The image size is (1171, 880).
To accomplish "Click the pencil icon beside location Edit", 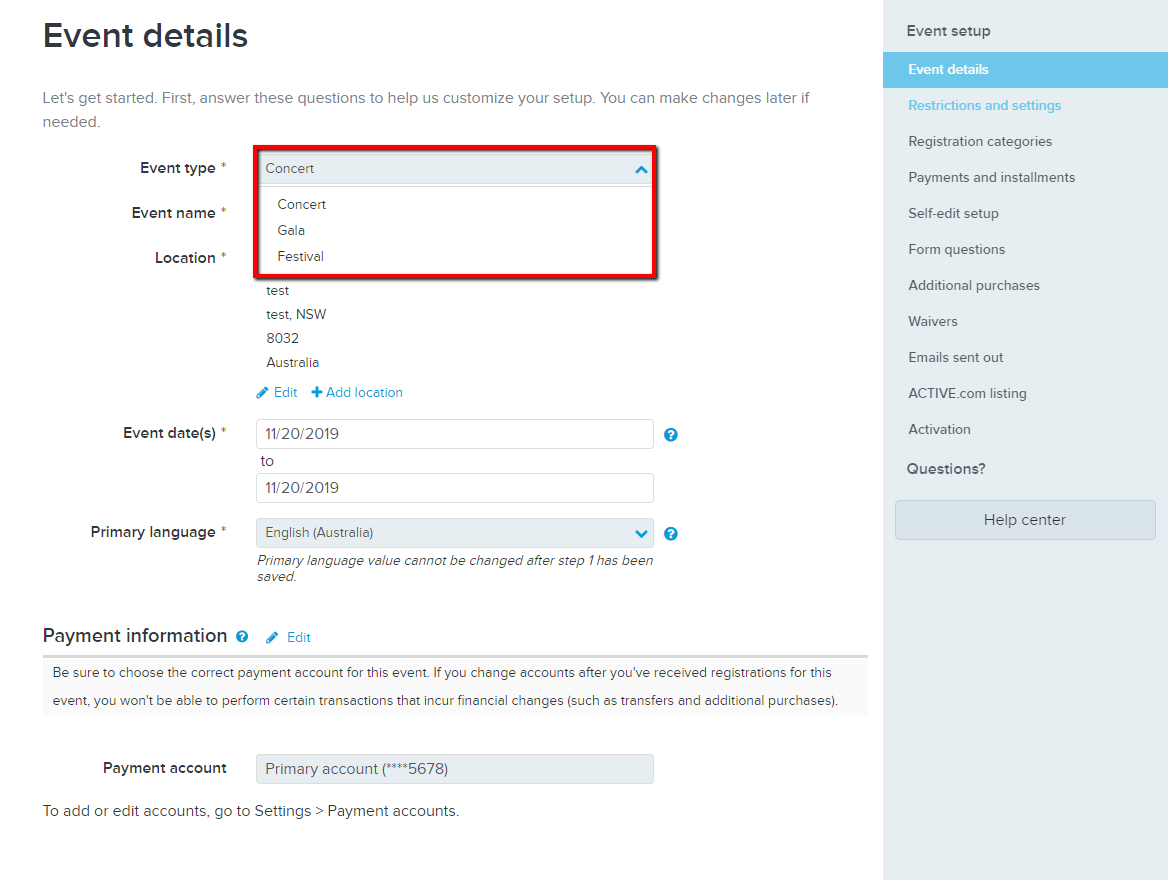I will (262, 393).
